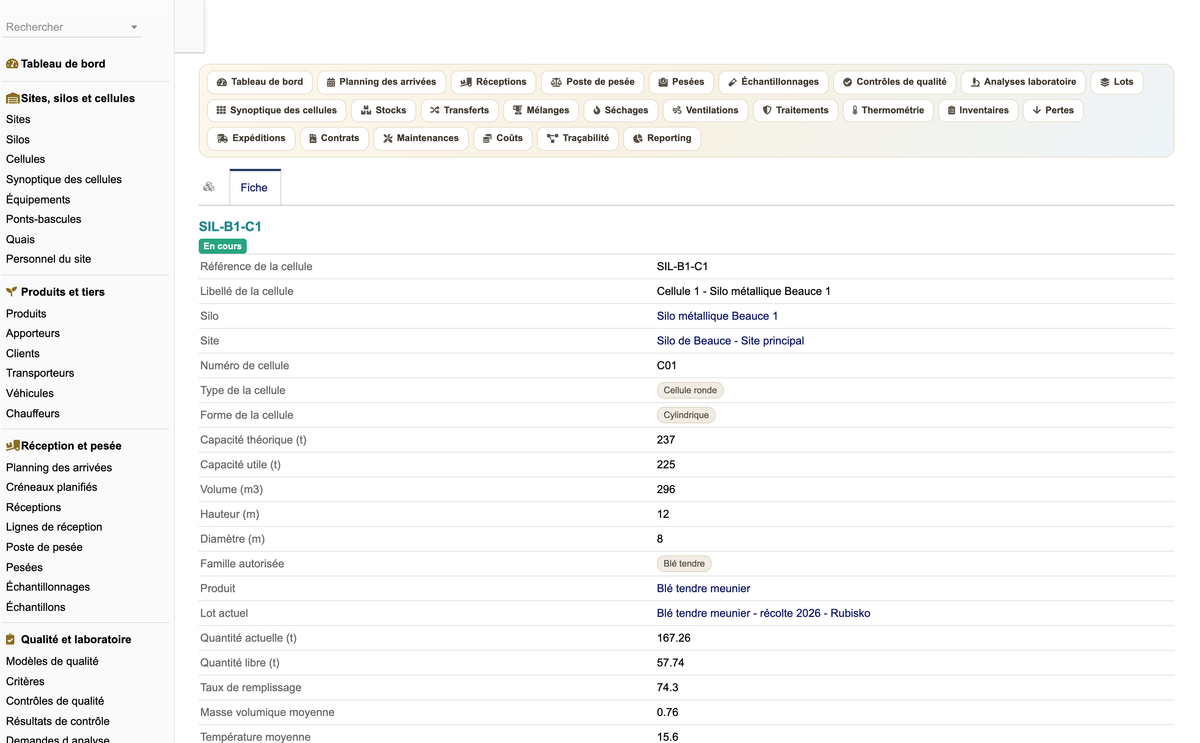Viewport: 1200px width, 743px height.
Task: Open Équipements in the sidebar
Action: 38,199
